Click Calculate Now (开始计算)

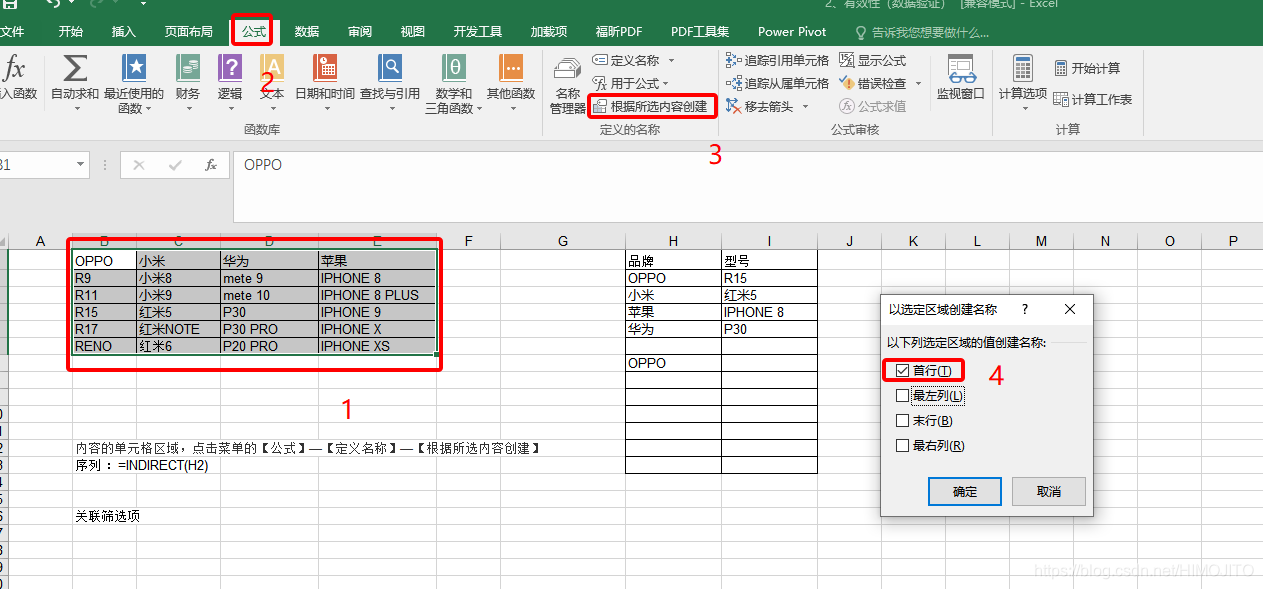(1087, 68)
